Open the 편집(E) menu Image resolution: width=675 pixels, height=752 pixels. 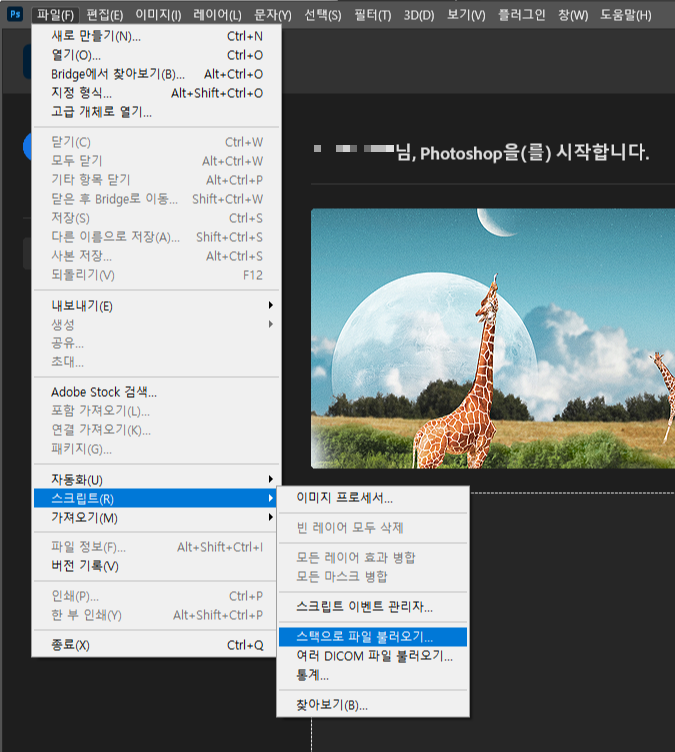(105, 15)
